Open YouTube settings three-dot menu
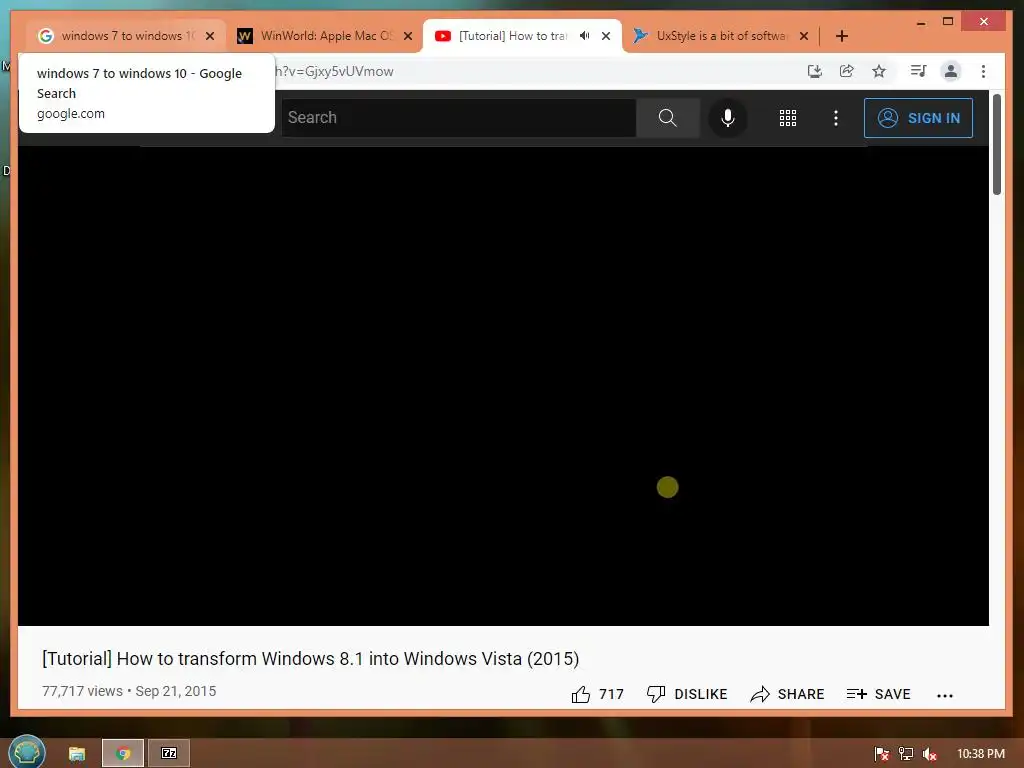Image resolution: width=1024 pixels, height=768 pixels. click(835, 118)
